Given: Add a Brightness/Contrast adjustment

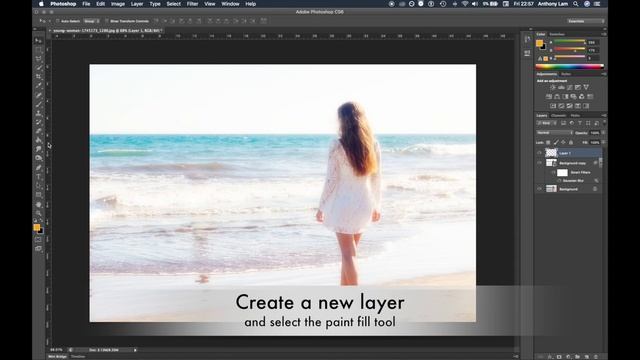Looking at the screenshot, I should click(x=553, y=87).
